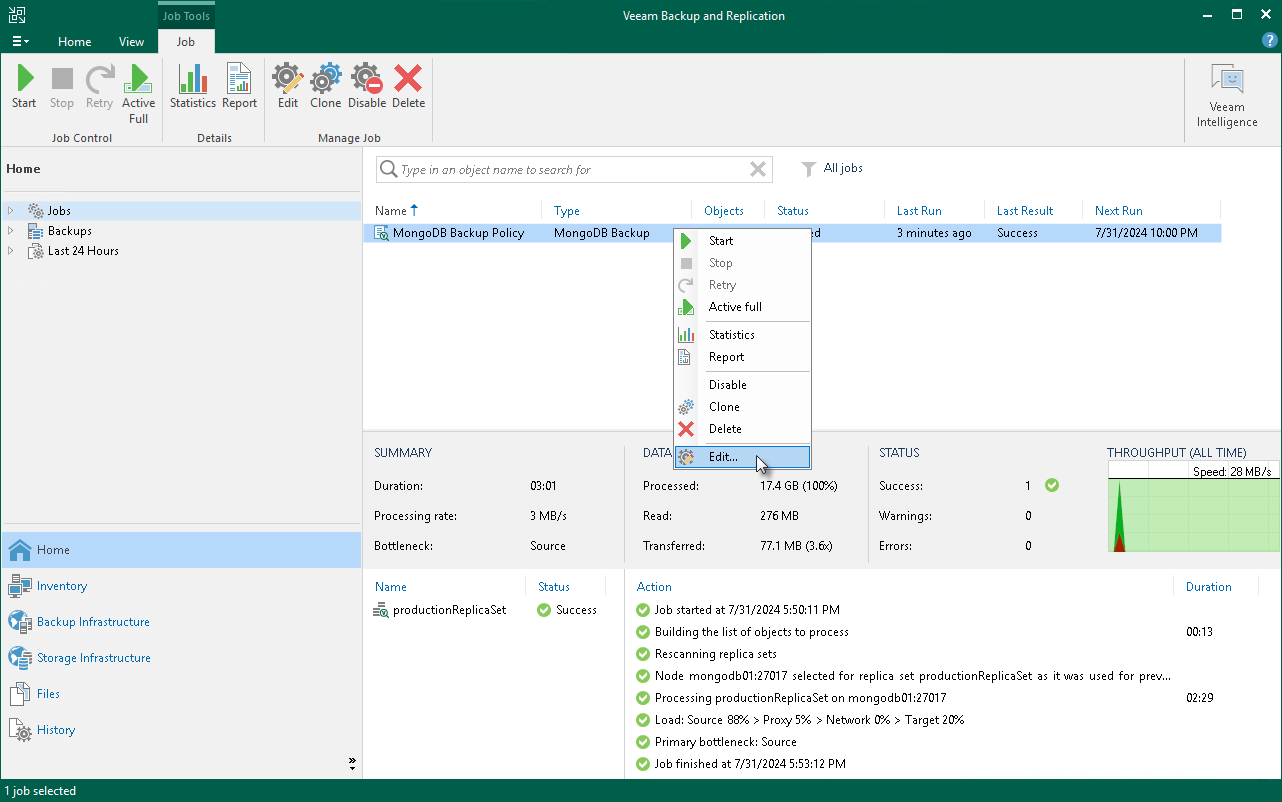Select the Jobs tree item

coord(59,211)
